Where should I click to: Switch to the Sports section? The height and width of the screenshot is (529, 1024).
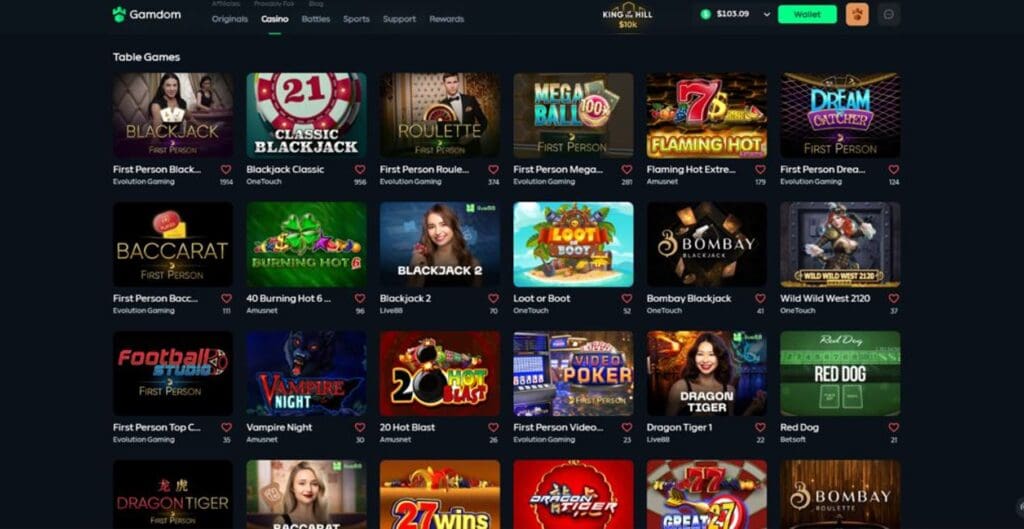[x=357, y=19]
